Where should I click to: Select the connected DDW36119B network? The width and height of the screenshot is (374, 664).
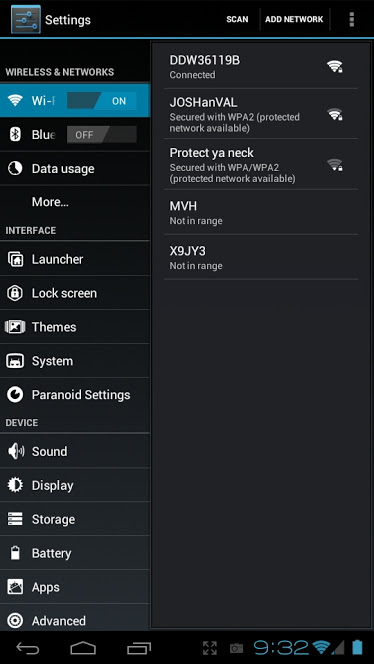click(261, 67)
